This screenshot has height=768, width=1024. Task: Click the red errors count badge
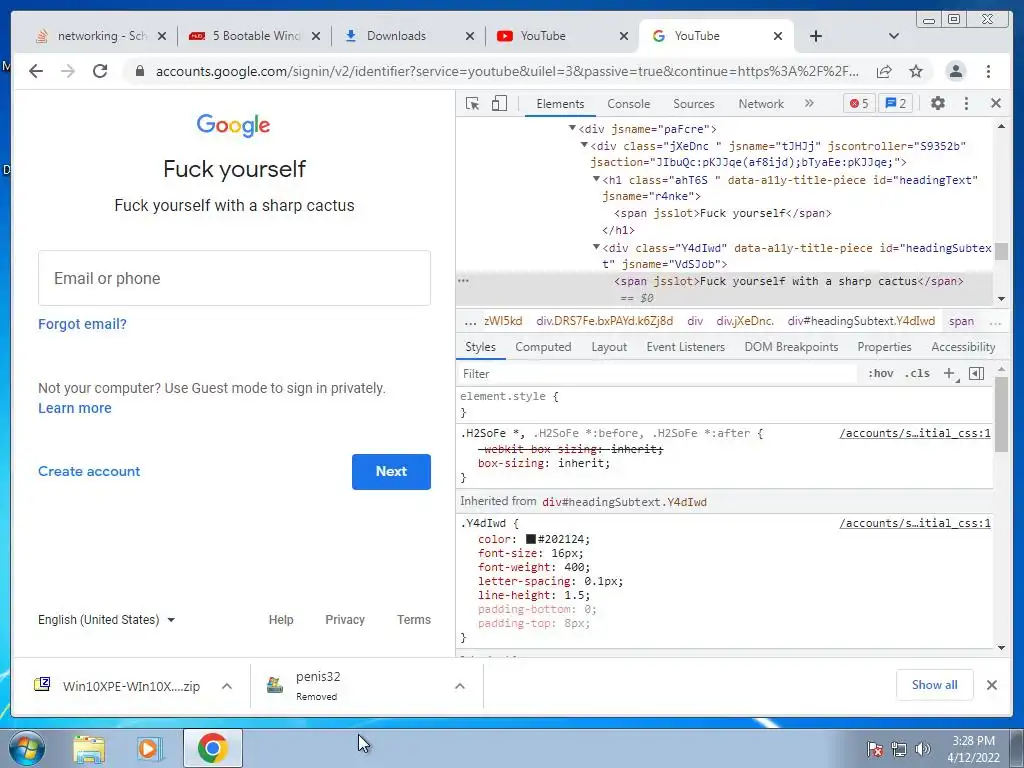[859, 103]
